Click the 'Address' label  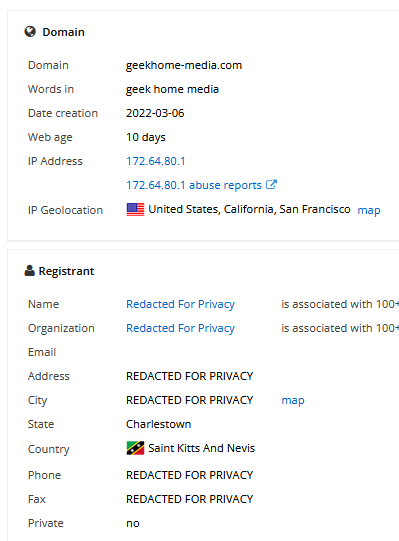click(x=49, y=376)
